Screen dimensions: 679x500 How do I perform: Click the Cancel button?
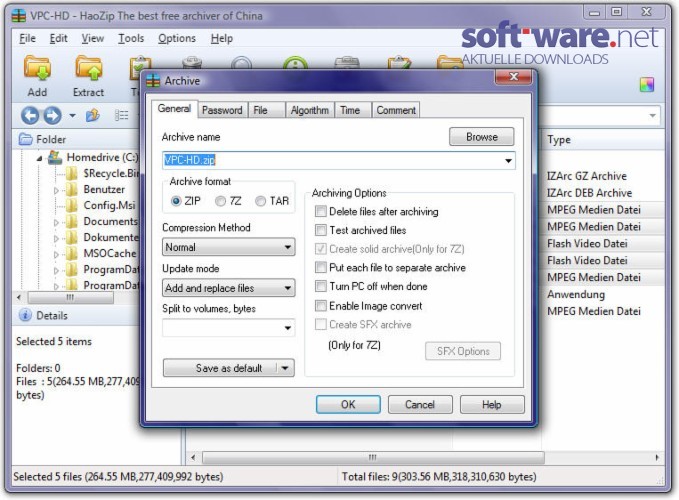pos(420,404)
